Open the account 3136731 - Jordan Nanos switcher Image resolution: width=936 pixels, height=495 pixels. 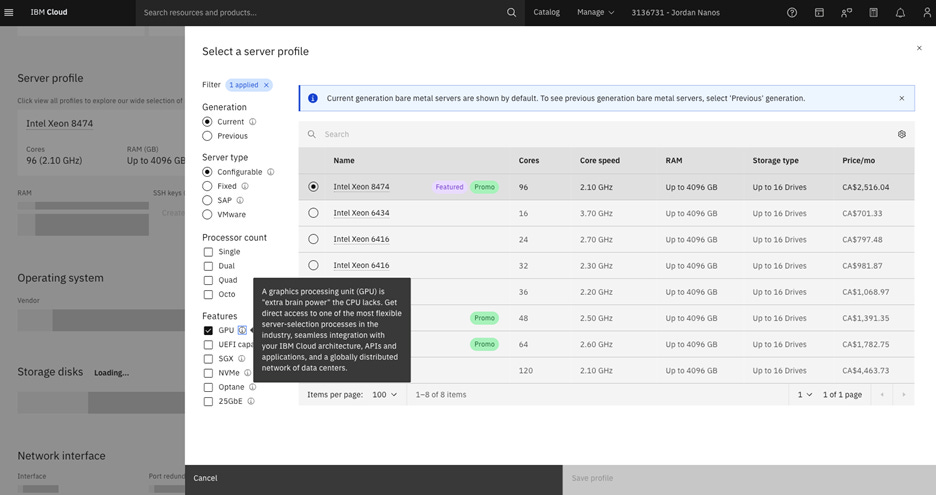pyautogui.click(x=675, y=13)
